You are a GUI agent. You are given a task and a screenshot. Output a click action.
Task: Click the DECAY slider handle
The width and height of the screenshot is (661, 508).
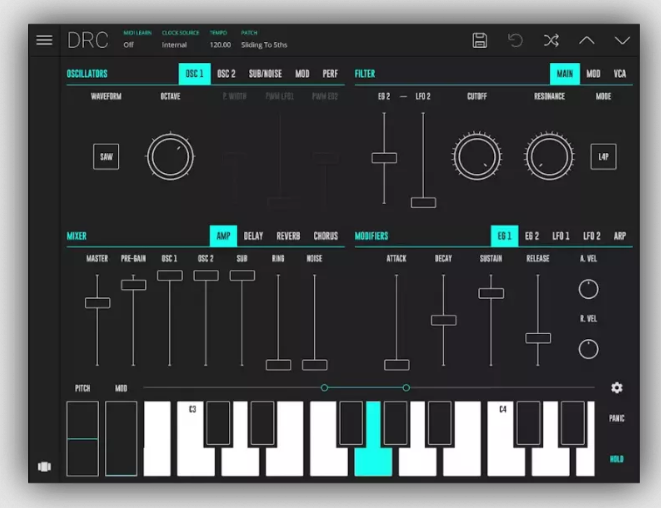tap(443, 320)
